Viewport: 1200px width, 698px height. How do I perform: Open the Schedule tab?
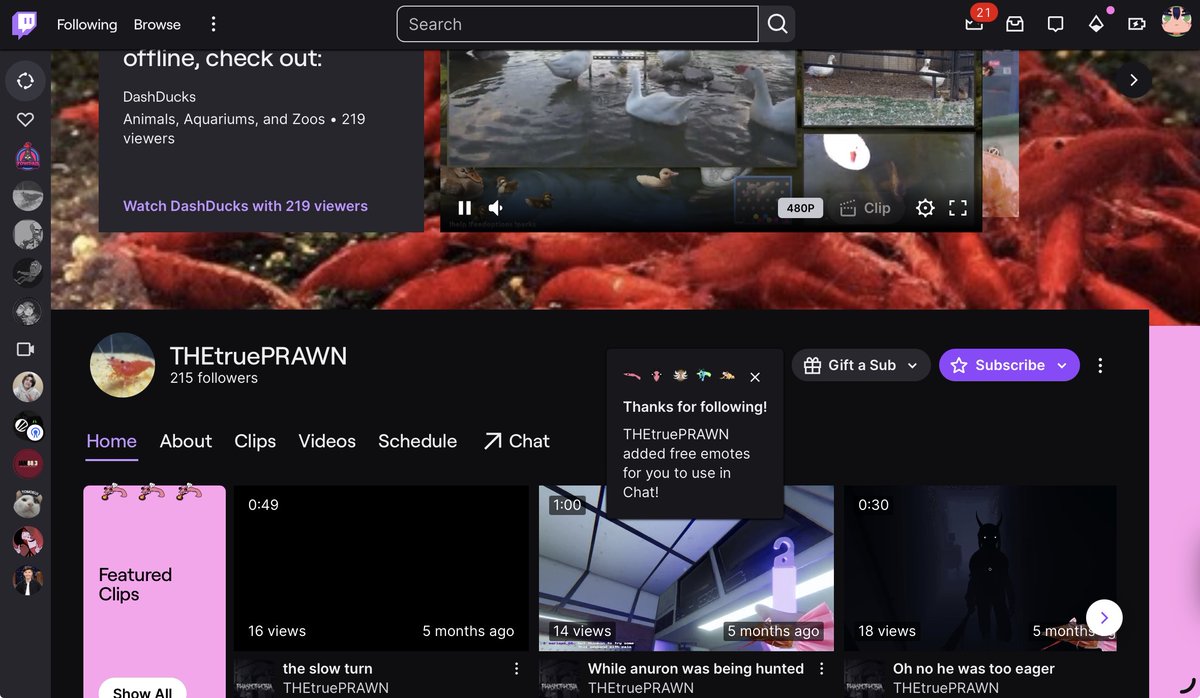click(x=417, y=441)
